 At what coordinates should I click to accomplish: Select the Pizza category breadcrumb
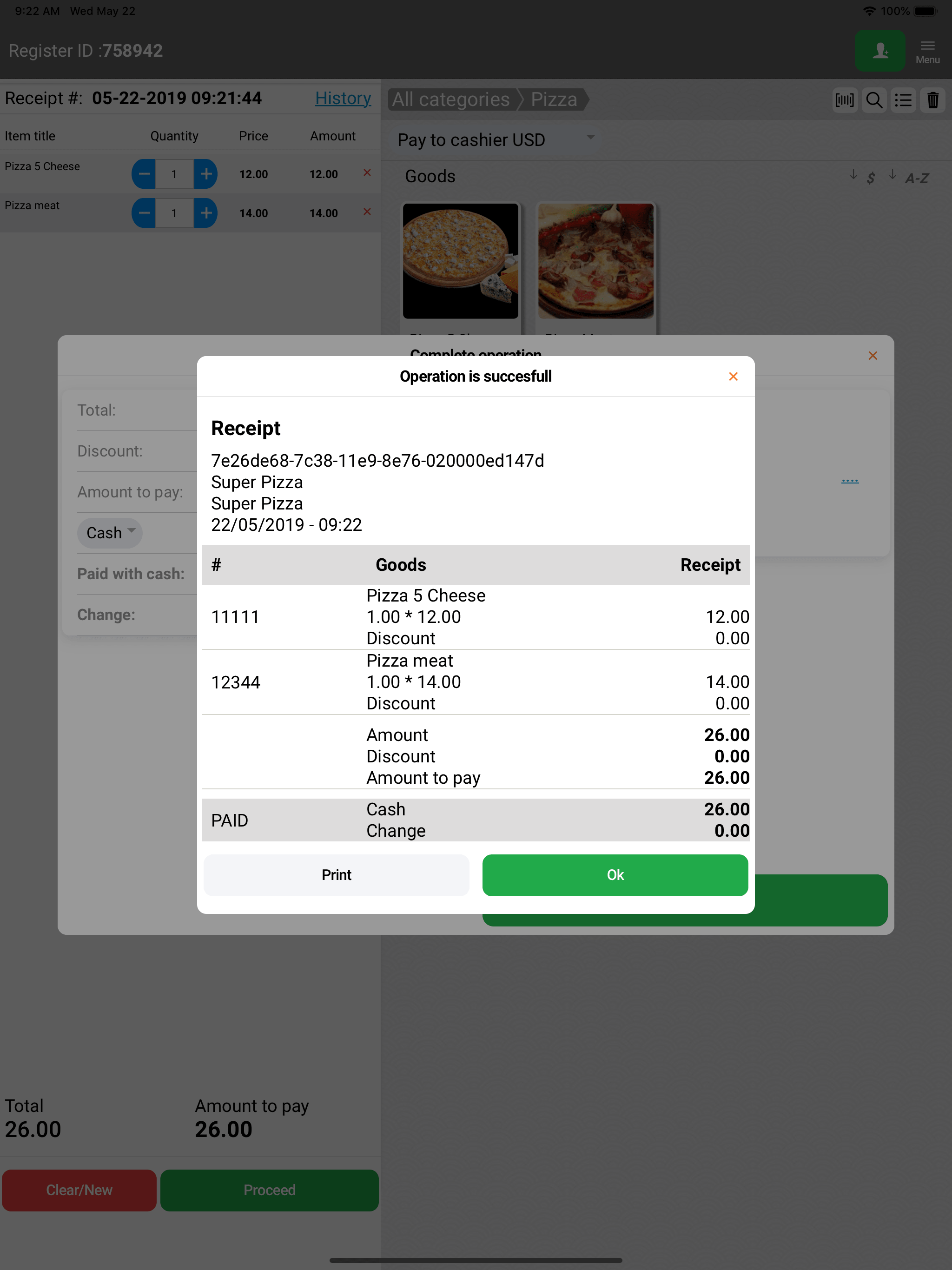[x=554, y=100]
